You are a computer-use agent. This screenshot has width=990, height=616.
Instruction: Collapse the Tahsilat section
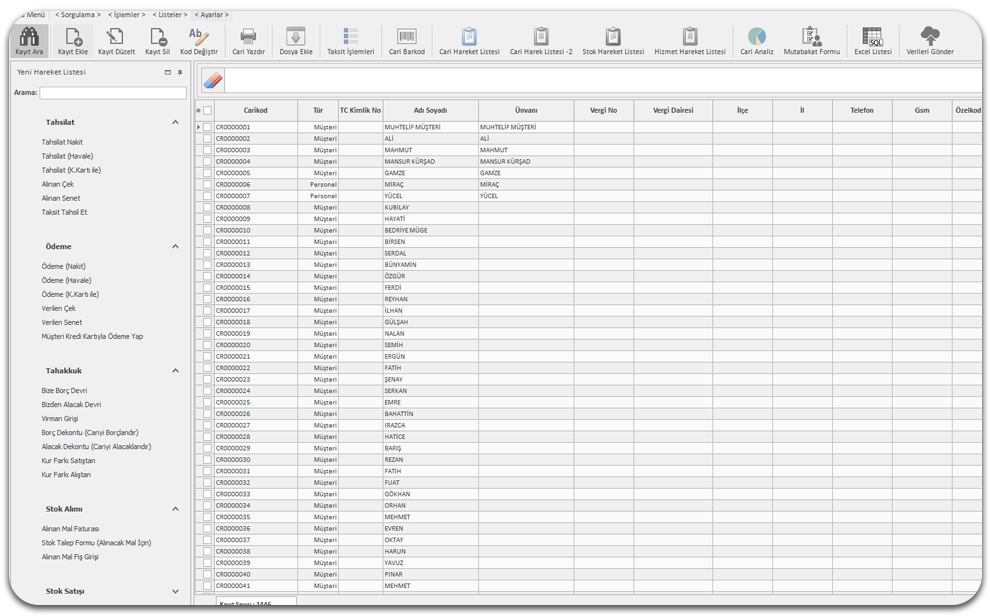(176, 122)
